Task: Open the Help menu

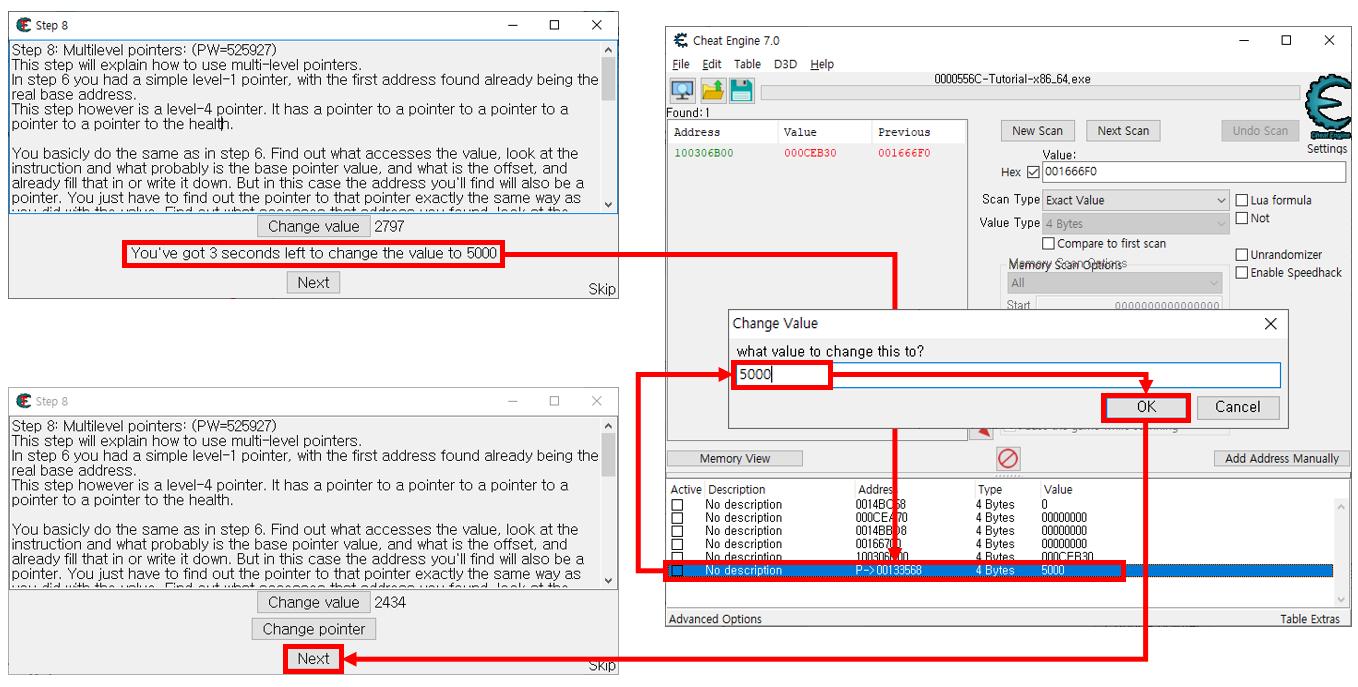Action: [x=822, y=64]
